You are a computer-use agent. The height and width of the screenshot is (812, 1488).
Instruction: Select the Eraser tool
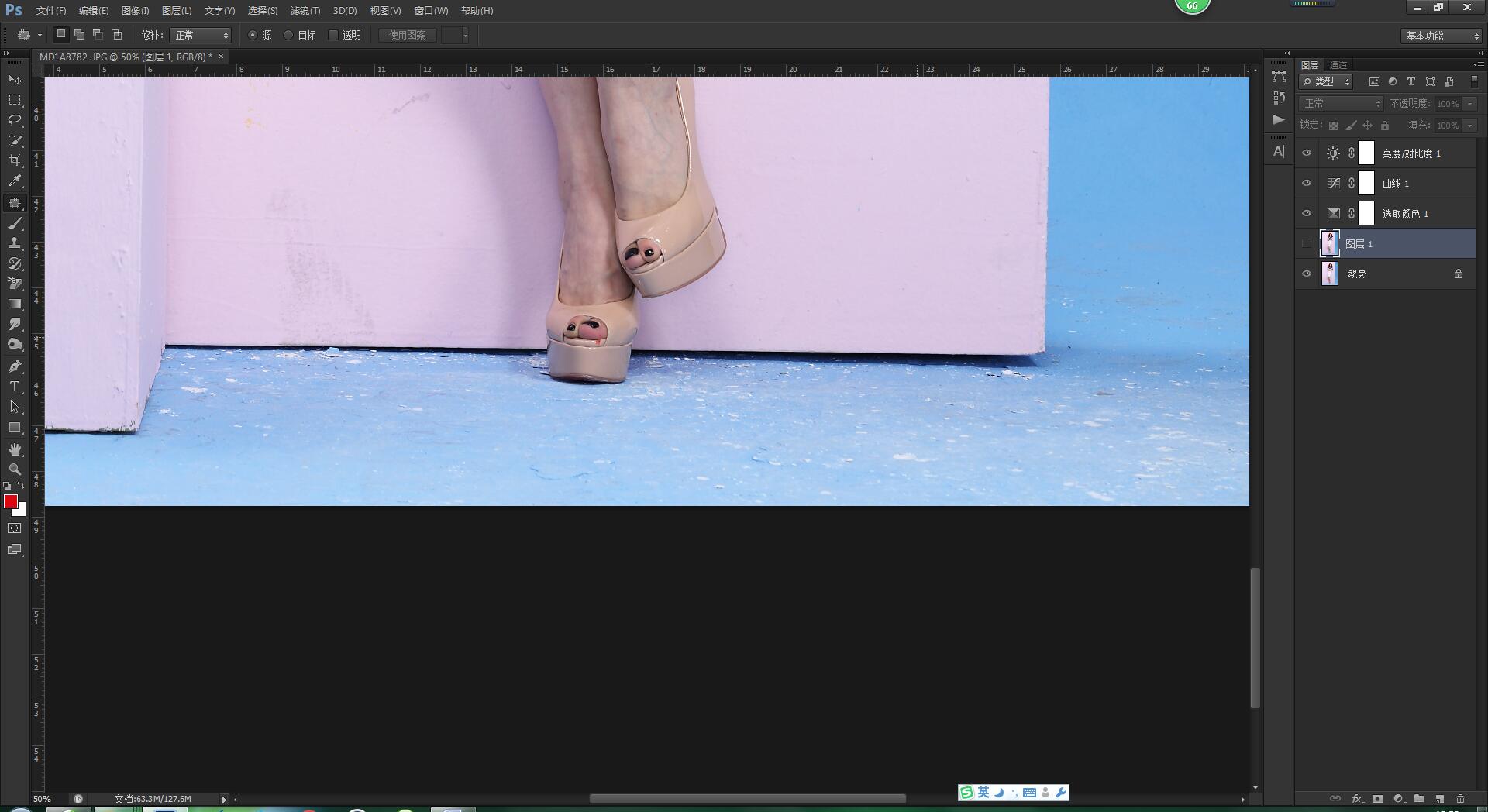[x=15, y=284]
